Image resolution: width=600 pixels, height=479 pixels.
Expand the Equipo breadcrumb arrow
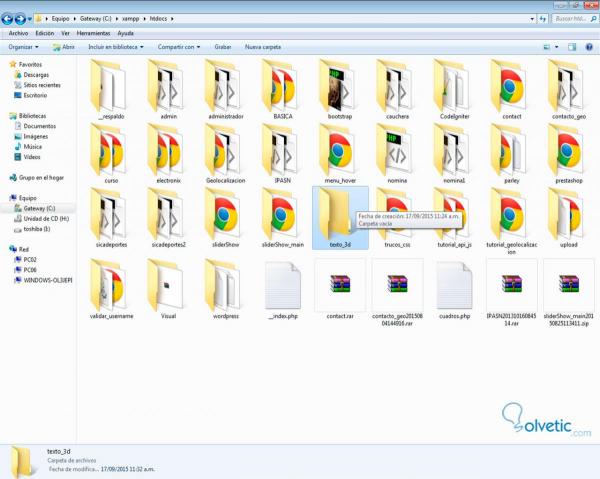[x=75, y=18]
